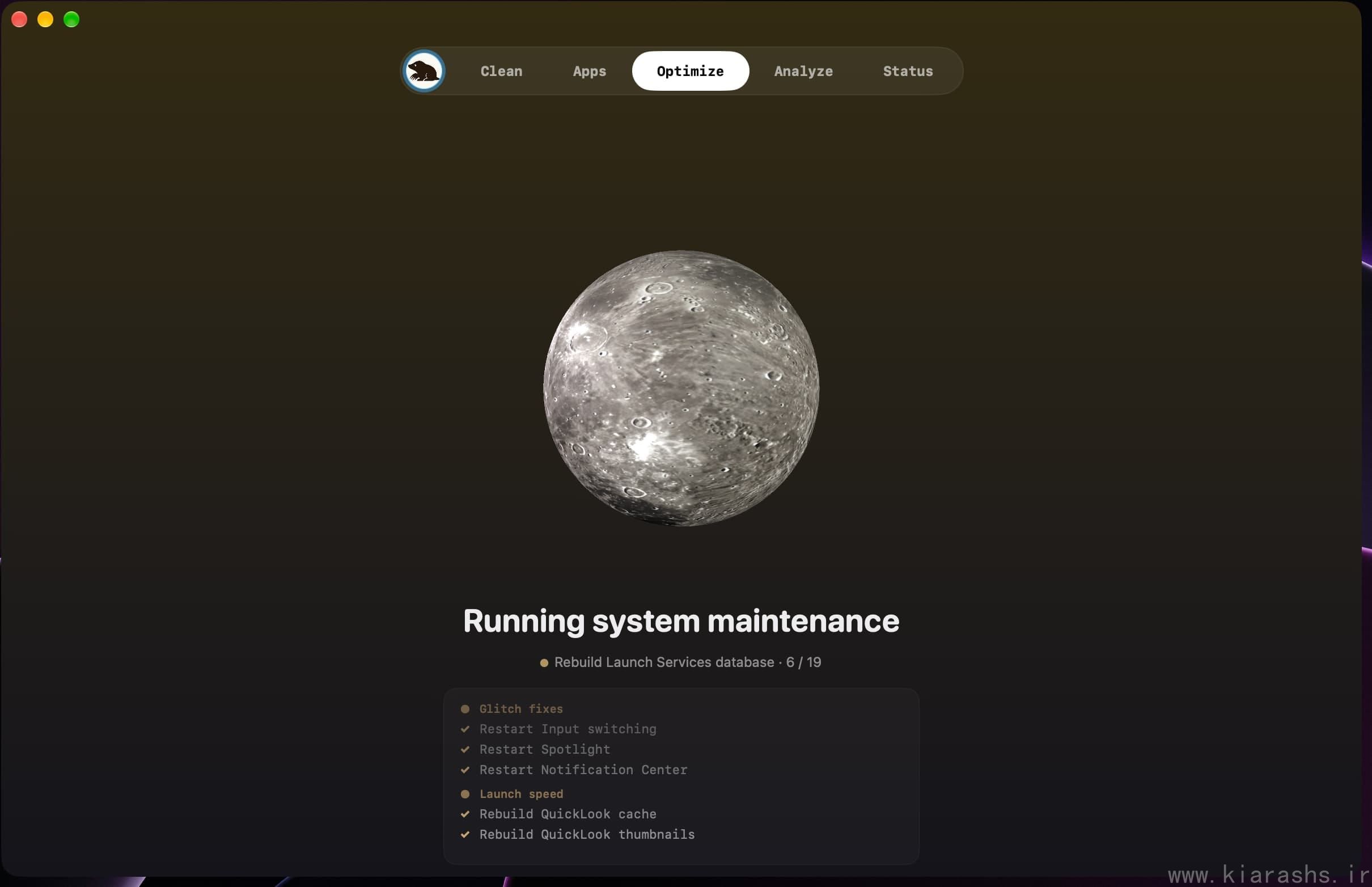This screenshot has height=887, width=1372.
Task: Click checkmark beside Restart Spotlight
Action: [465, 749]
